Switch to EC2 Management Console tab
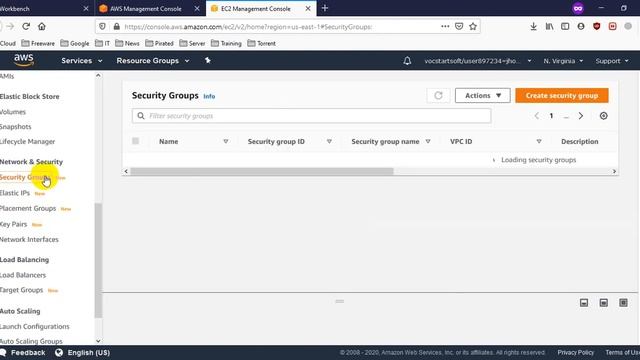Image resolution: width=640 pixels, height=360 pixels. click(x=256, y=8)
